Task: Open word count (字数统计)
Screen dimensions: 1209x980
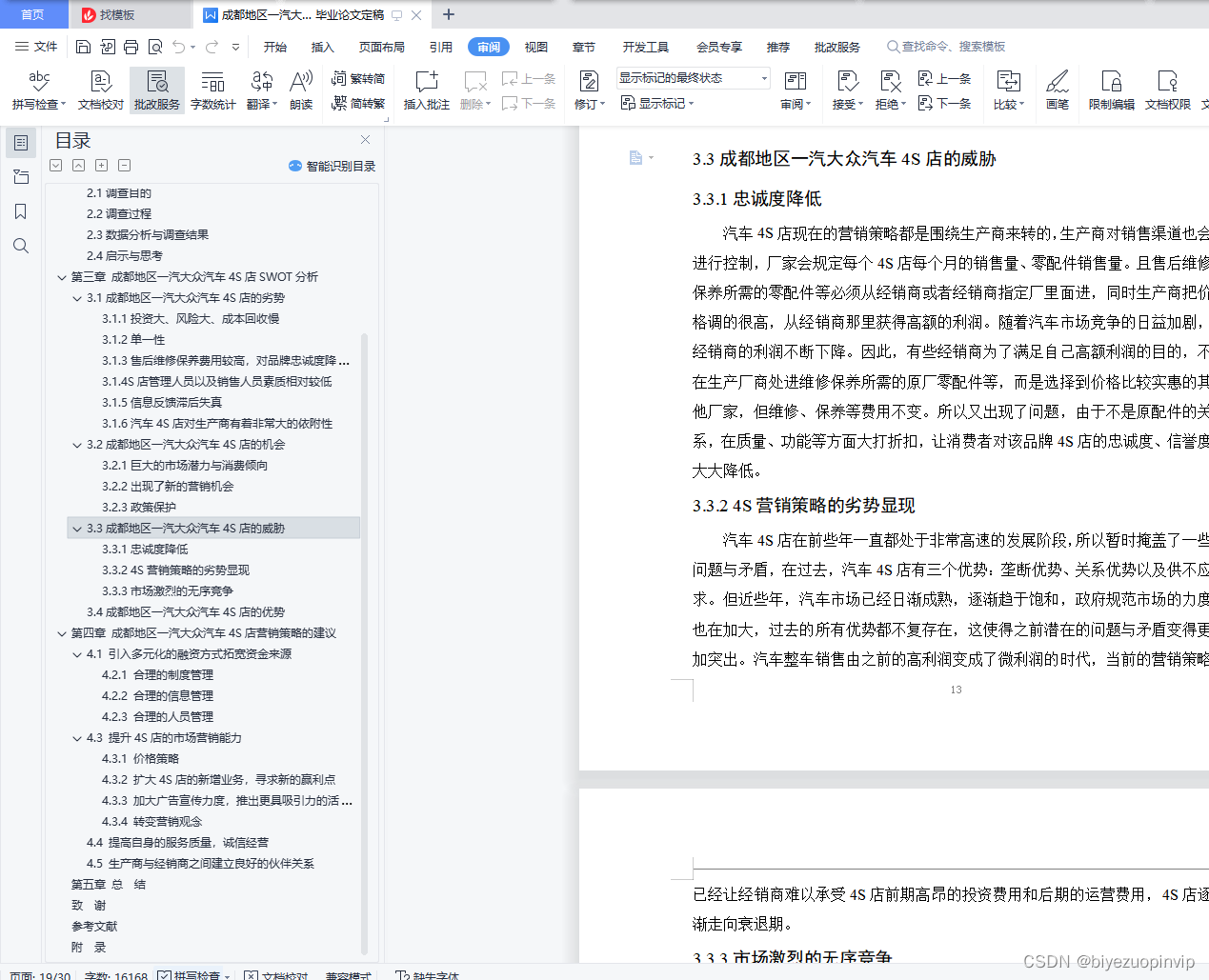Action: click(213, 90)
